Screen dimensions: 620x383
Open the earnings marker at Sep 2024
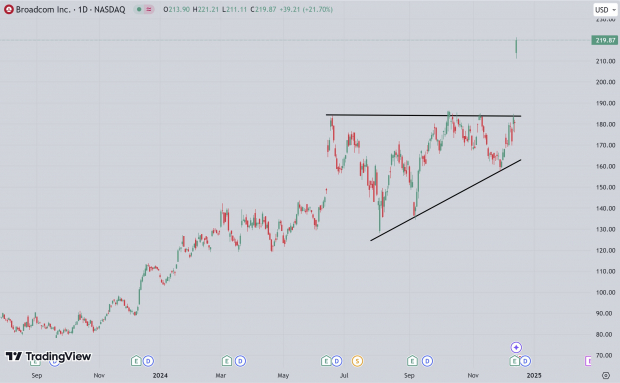(x=412, y=361)
